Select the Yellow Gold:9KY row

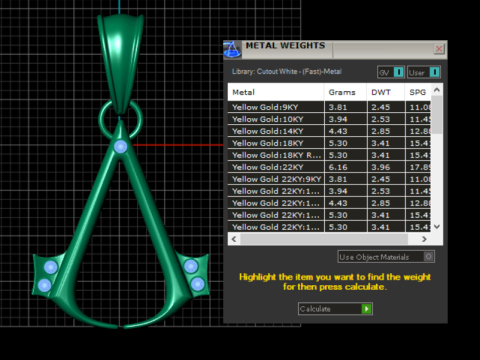pos(329,107)
